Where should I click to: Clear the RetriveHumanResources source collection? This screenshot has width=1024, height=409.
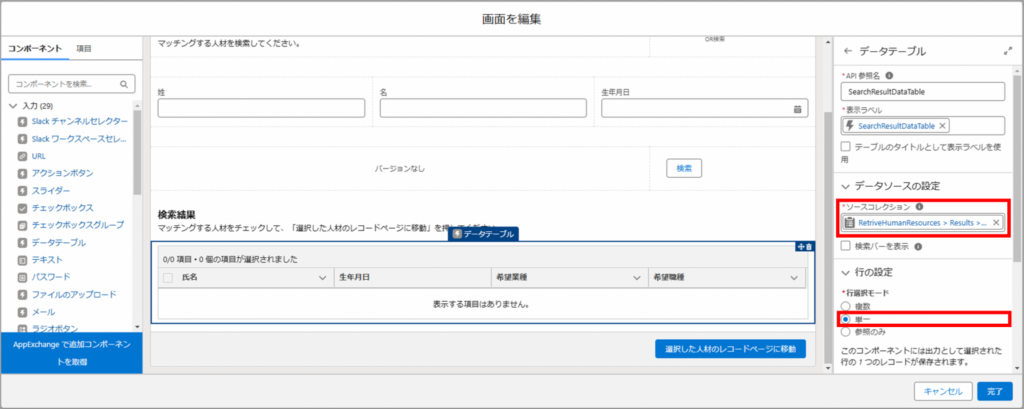coord(996,222)
